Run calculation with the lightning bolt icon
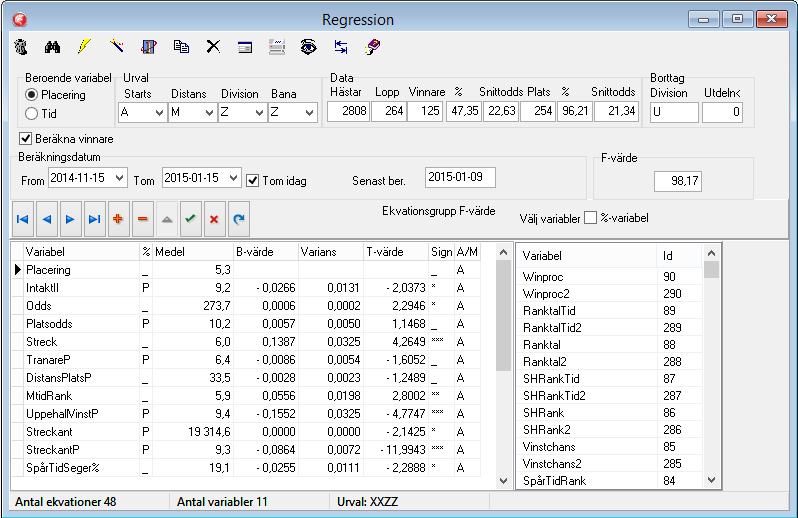 (x=84, y=47)
